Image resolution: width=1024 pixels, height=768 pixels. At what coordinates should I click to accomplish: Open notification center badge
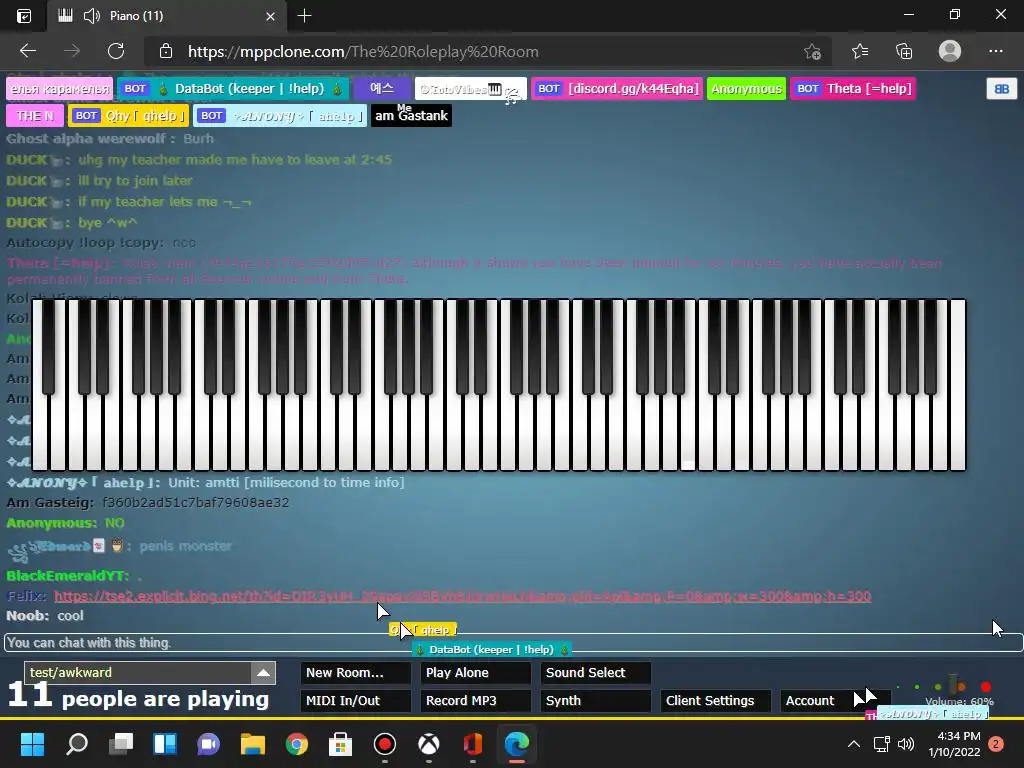[996, 744]
